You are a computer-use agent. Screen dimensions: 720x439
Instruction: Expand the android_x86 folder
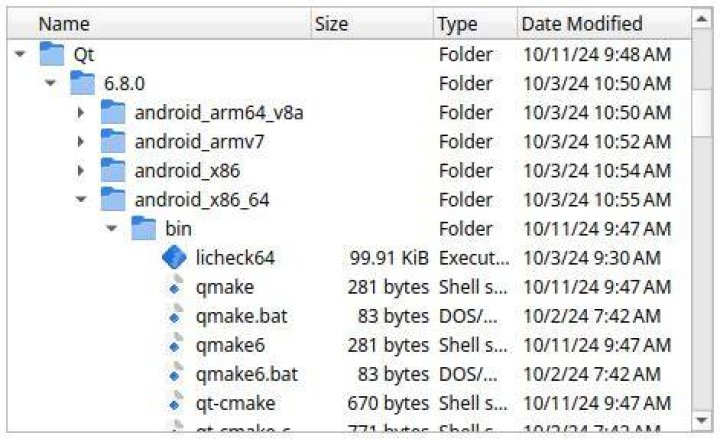(81, 171)
